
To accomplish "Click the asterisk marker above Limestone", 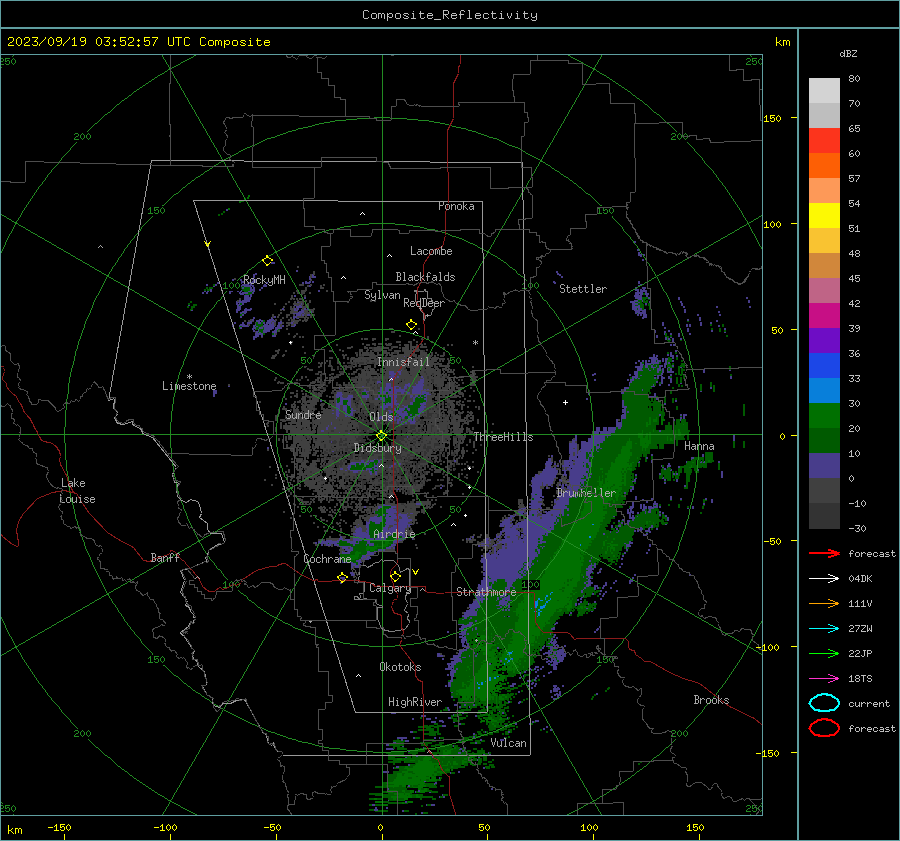I will (x=189, y=377).
